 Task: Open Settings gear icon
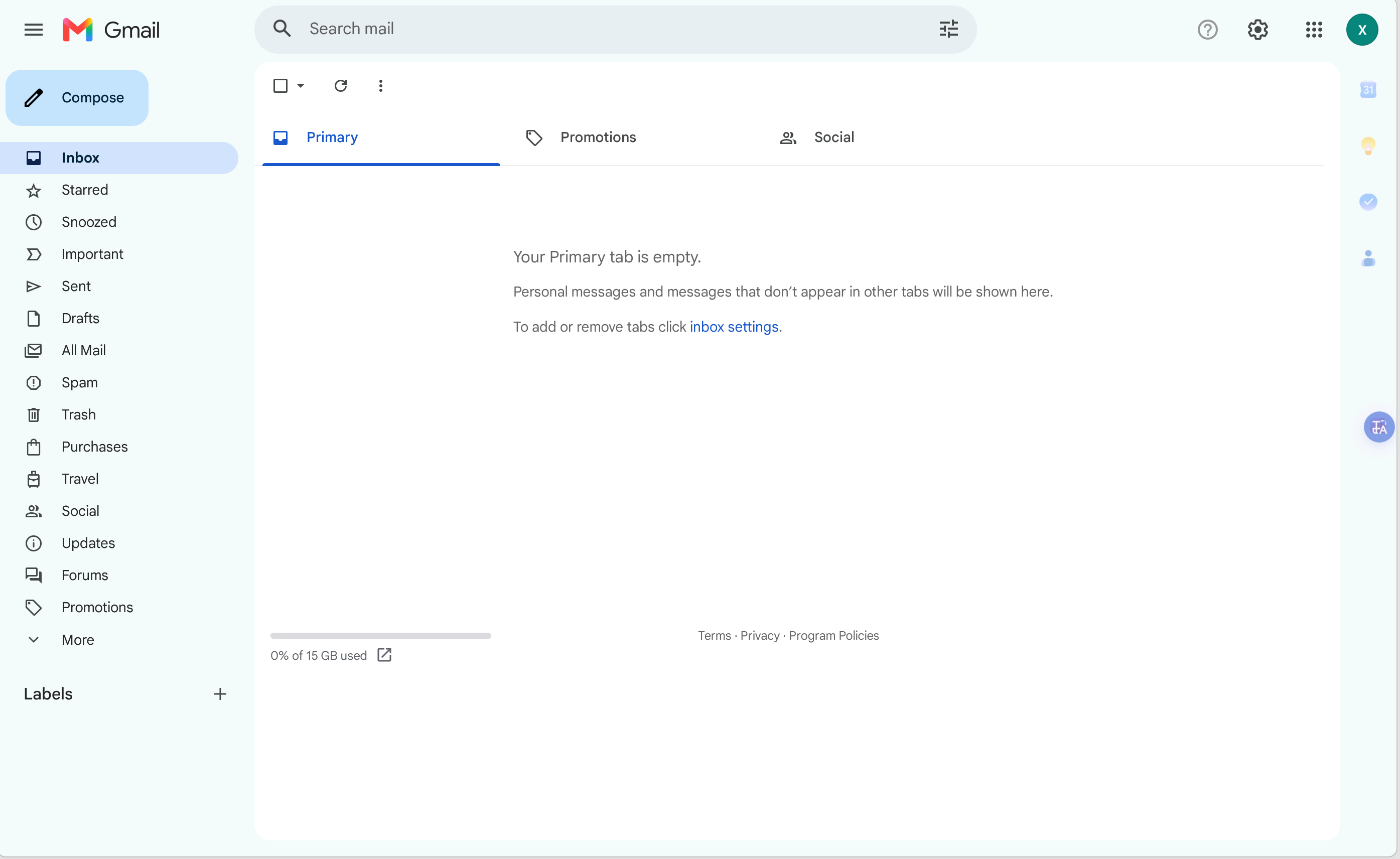pyautogui.click(x=1257, y=30)
